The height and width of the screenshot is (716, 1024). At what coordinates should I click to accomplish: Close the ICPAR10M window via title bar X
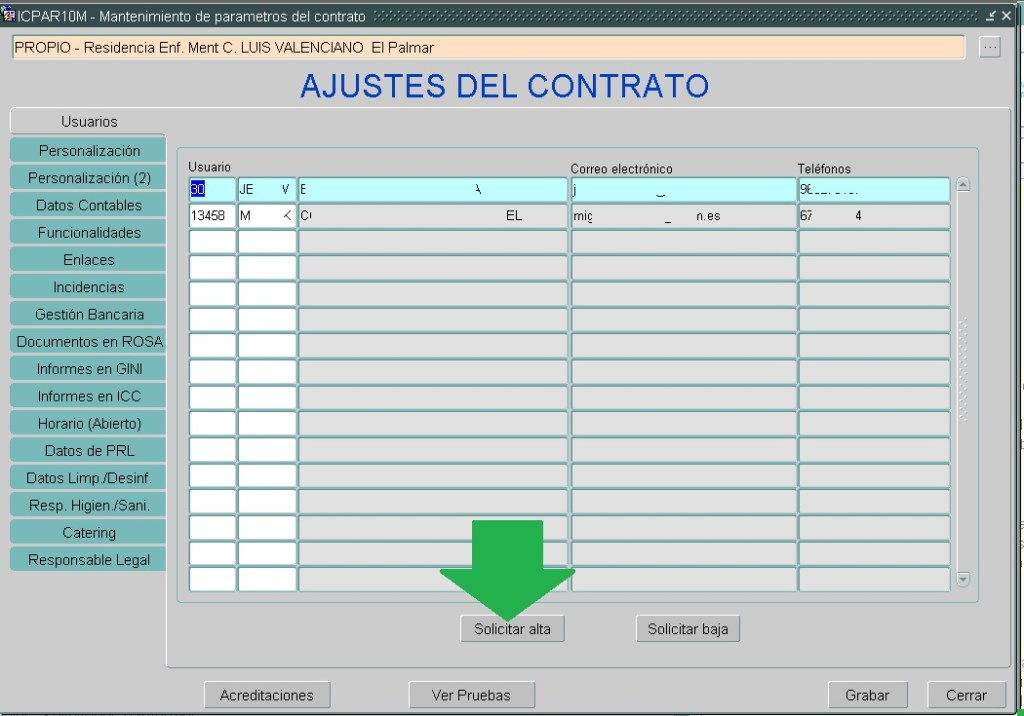pos(1007,16)
